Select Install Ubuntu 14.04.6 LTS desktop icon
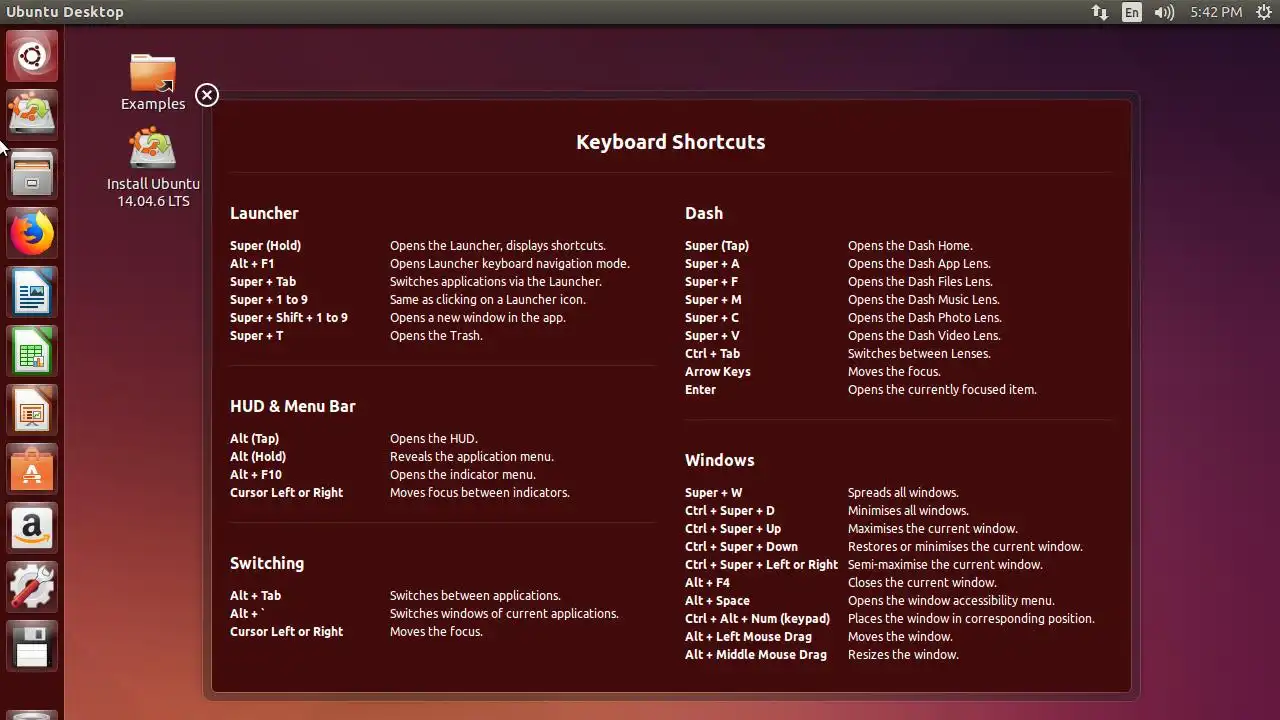Viewport: 1280px width, 720px height. tap(153, 167)
